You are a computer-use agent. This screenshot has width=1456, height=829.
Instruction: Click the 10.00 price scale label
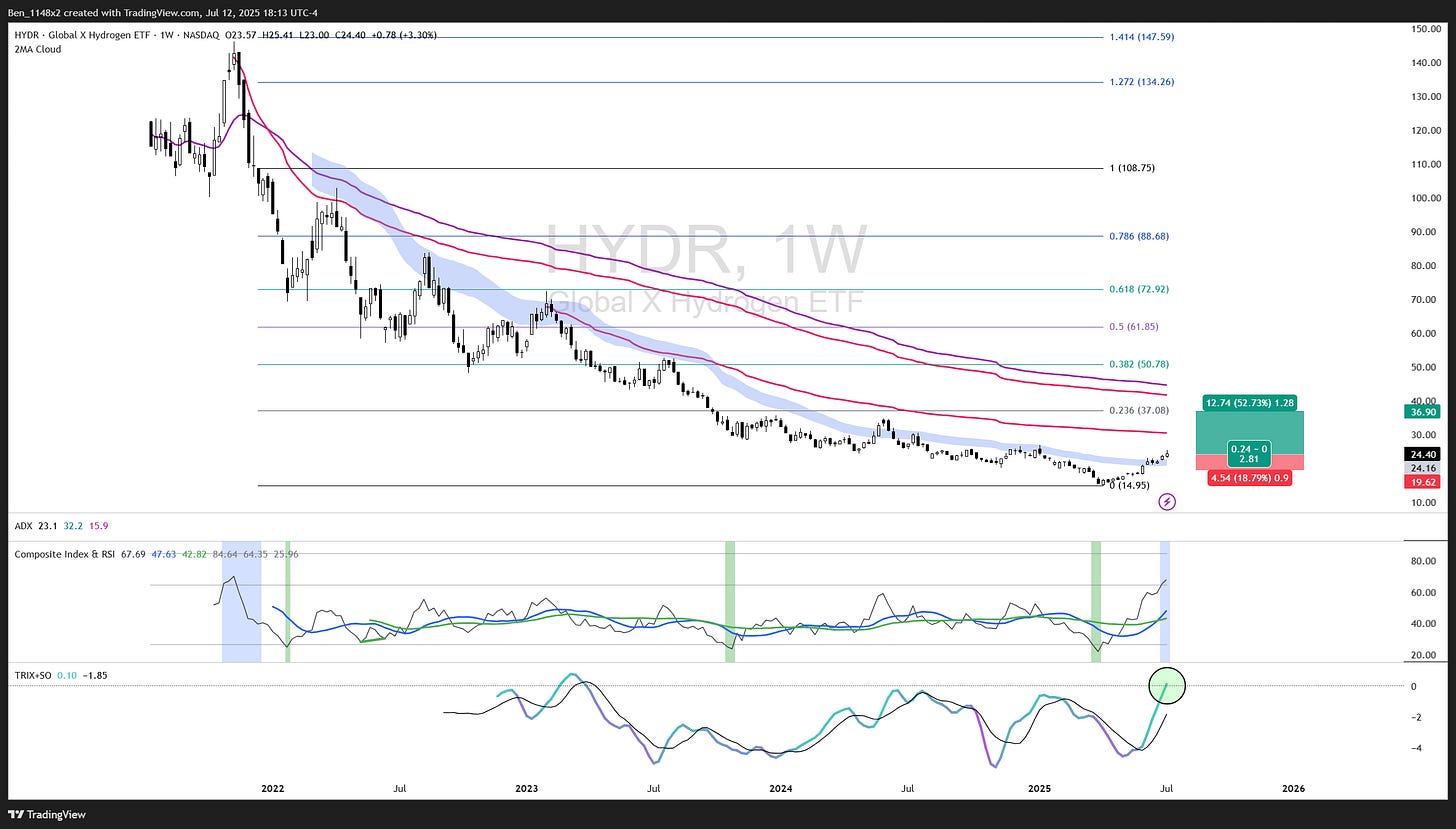coord(1425,502)
